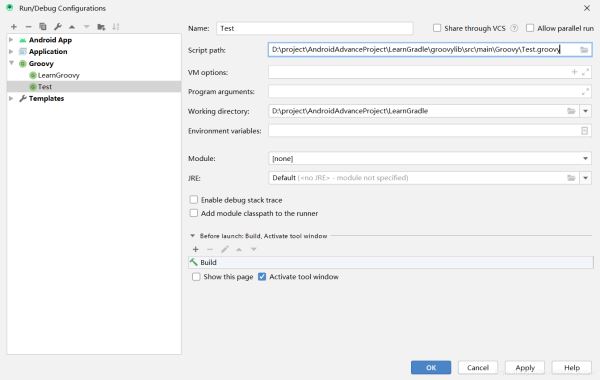Select the Application category
The height and width of the screenshot is (380, 600).
(x=48, y=51)
